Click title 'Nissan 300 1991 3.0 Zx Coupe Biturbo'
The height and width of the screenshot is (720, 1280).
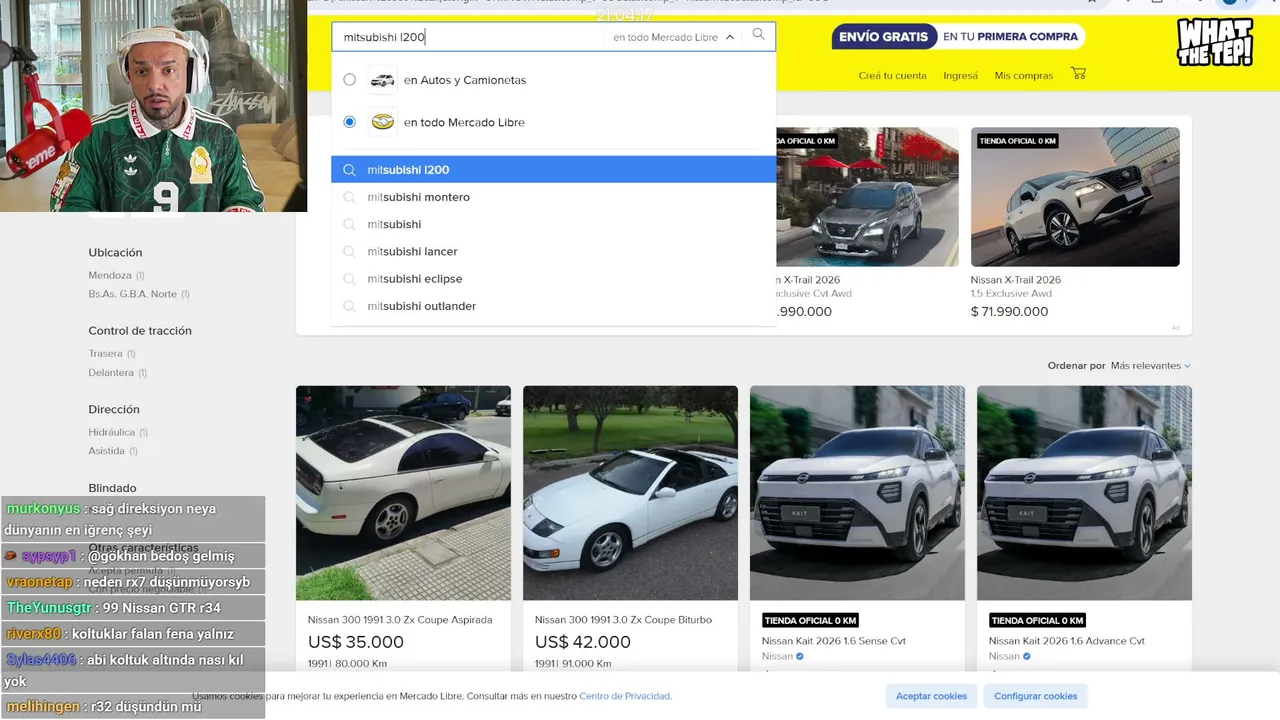pyautogui.click(x=623, y=620)
